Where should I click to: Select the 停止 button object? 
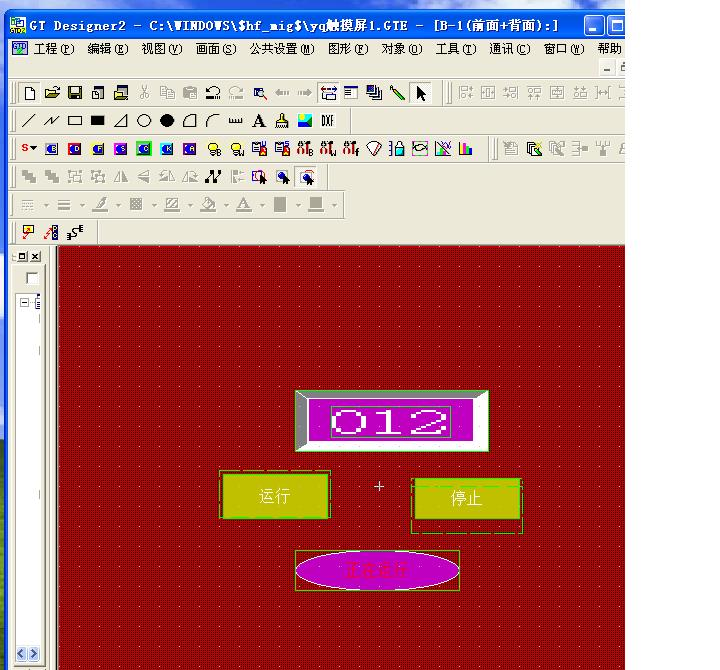pyautogui.click(x=467, y=499)
